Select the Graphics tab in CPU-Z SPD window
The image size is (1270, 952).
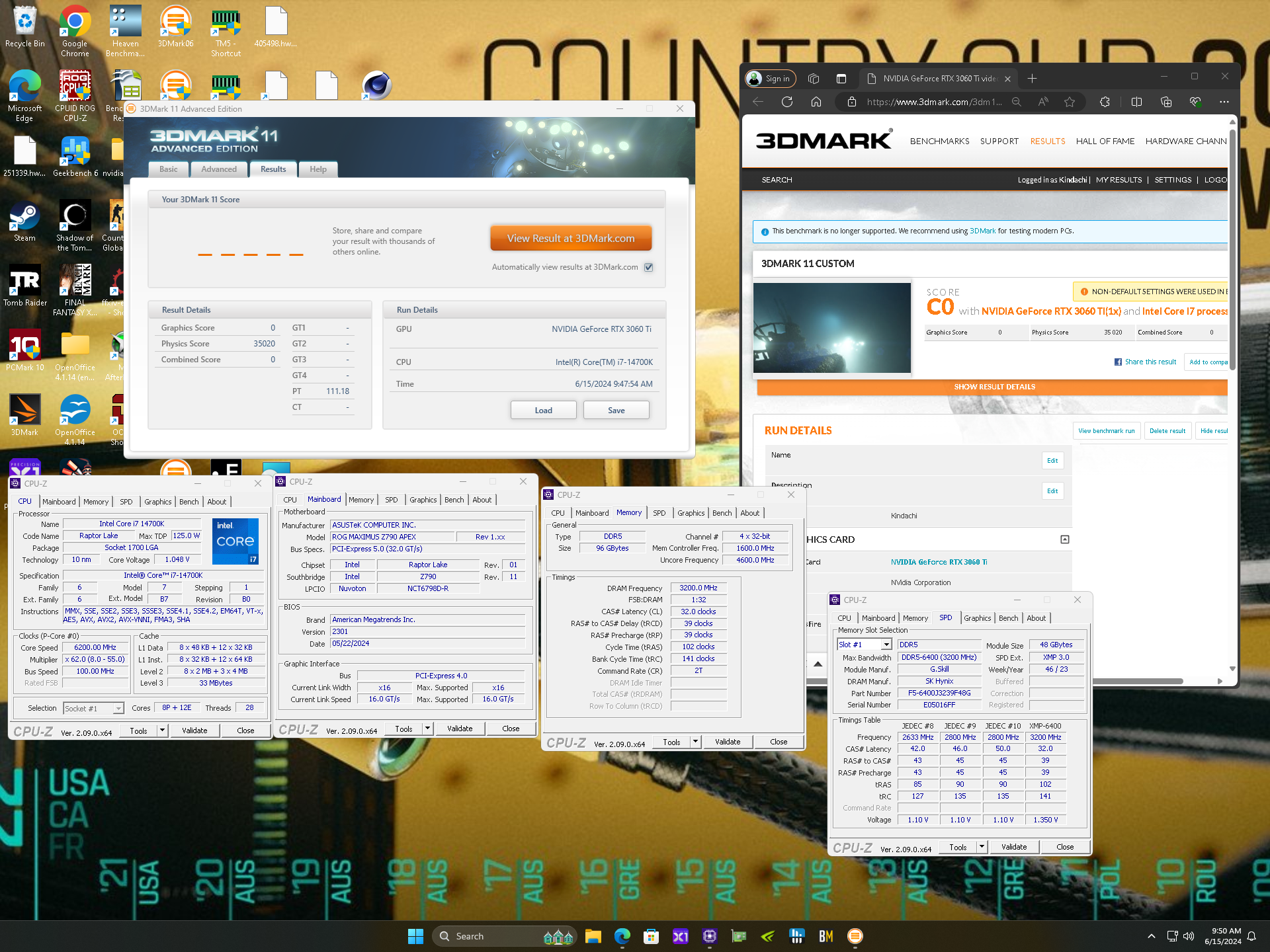[977, 618]
